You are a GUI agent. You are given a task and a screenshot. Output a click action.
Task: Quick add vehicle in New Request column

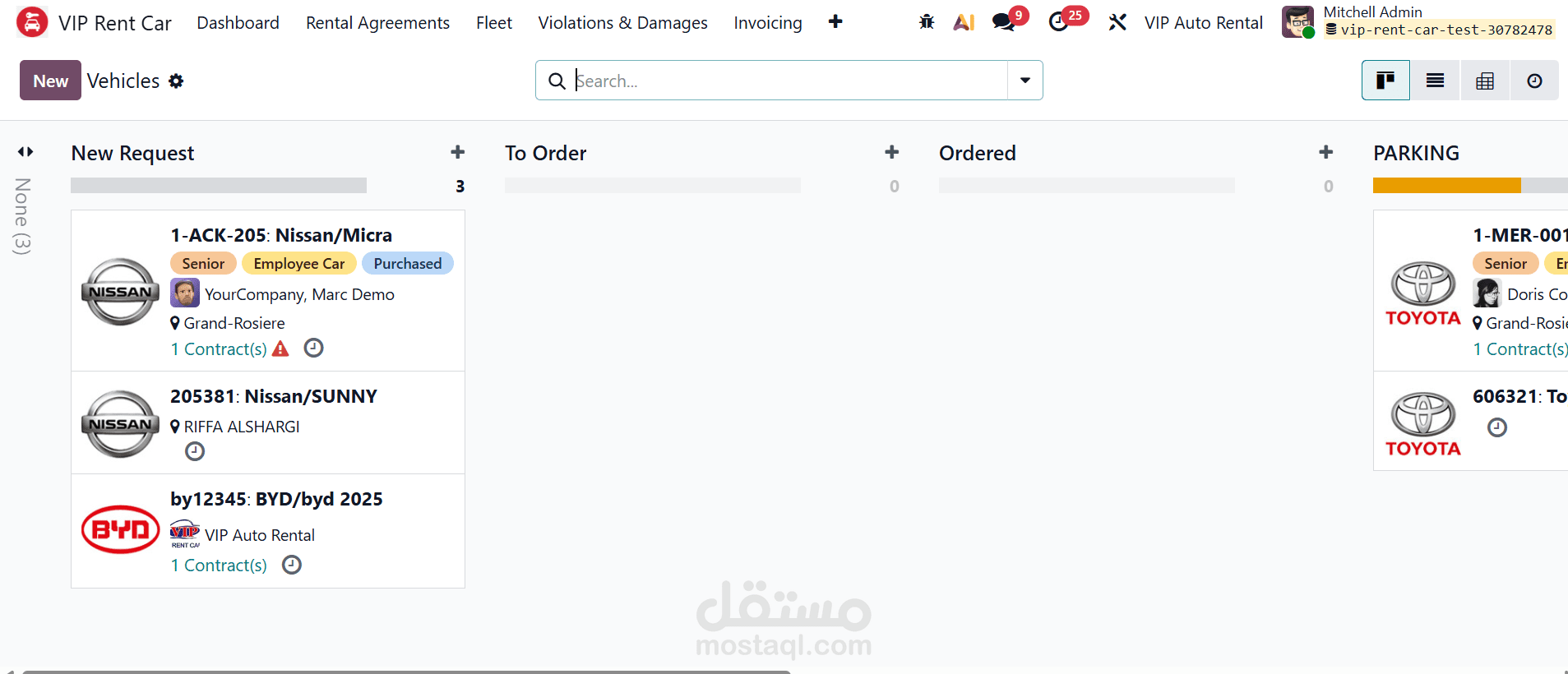coord(458,152)
